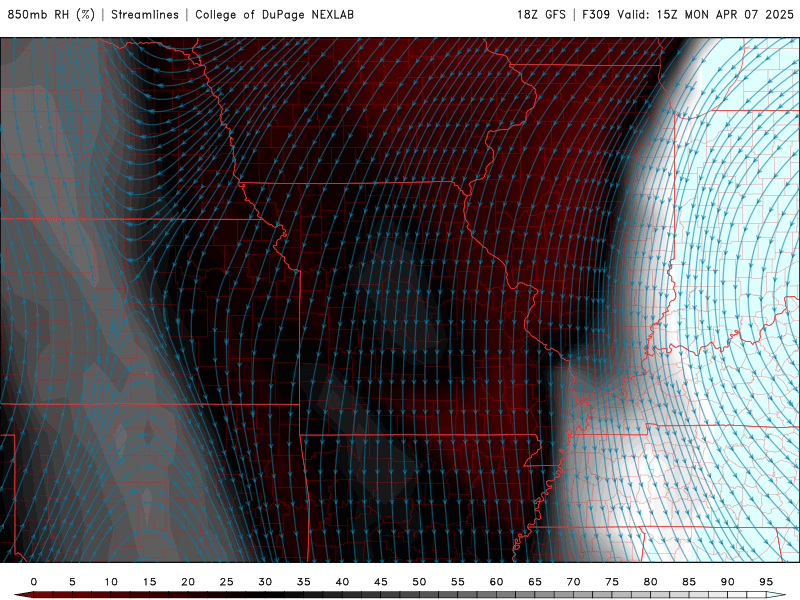Click the "60" color scale label
The width and height of the screenshot is (800, 600).
pyautogui.click(x=496, y=582)
